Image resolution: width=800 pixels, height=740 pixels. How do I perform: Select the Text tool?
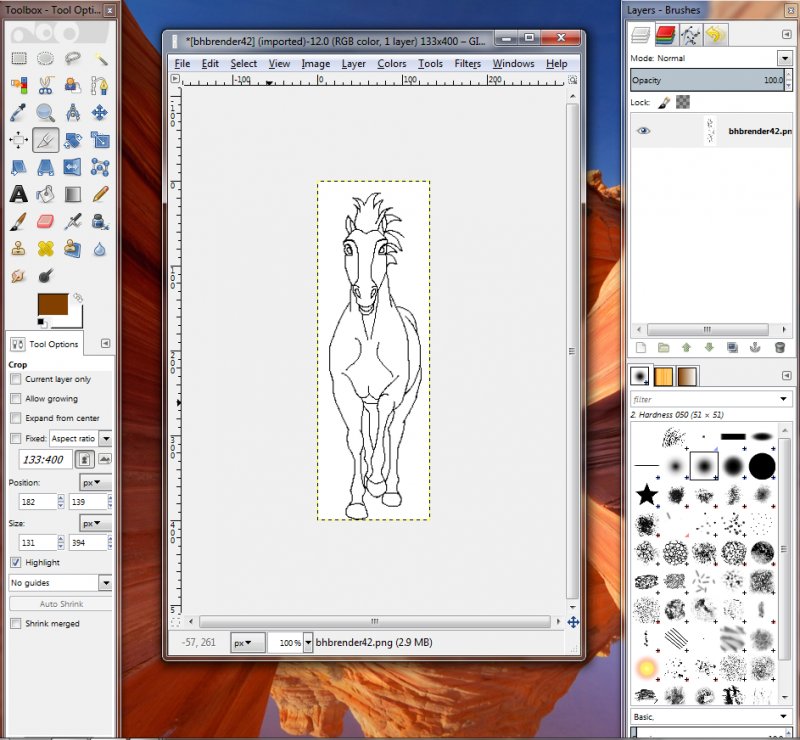click(x=19, y=194)
